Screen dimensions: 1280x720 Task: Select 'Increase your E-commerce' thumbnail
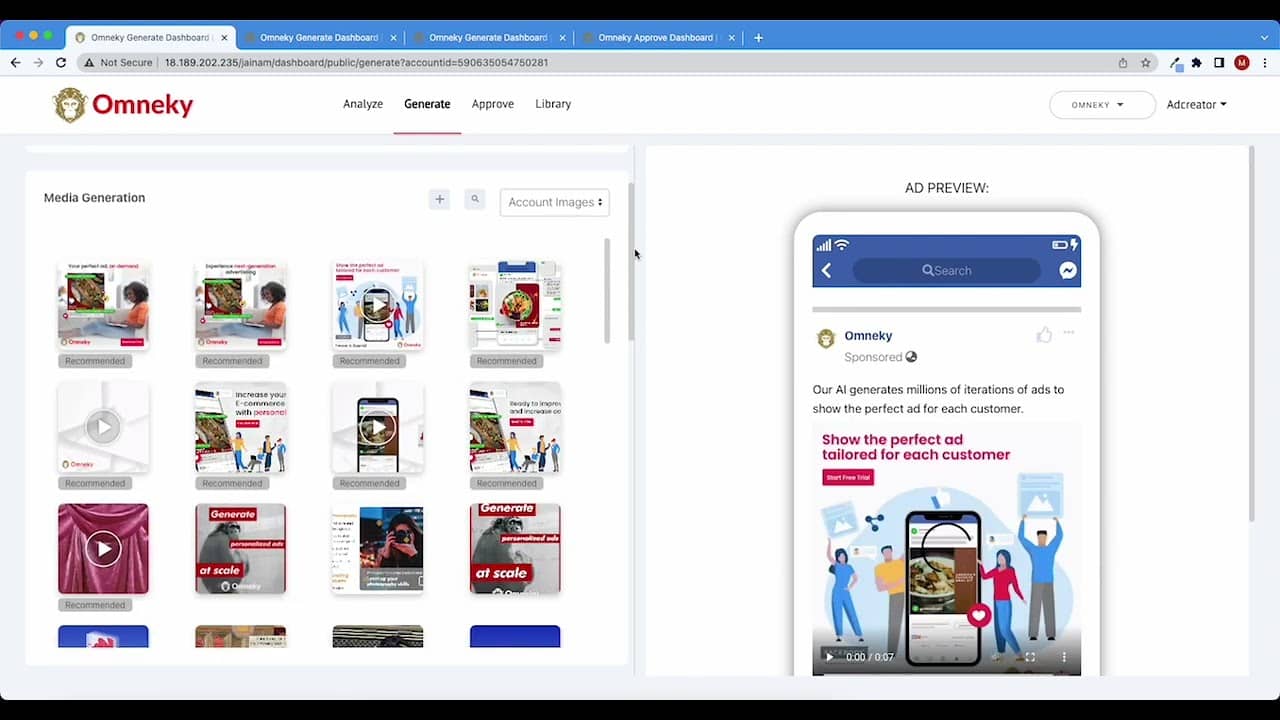pos(240,427)
